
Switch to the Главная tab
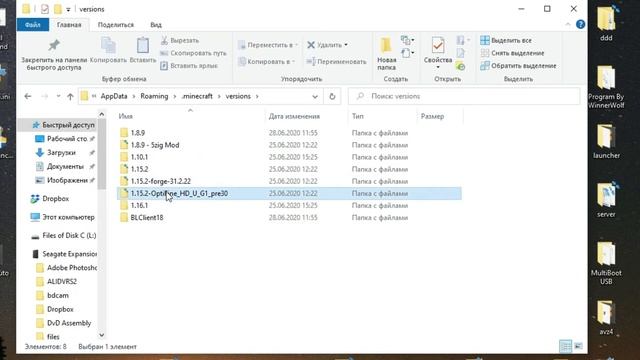[69, 24]
